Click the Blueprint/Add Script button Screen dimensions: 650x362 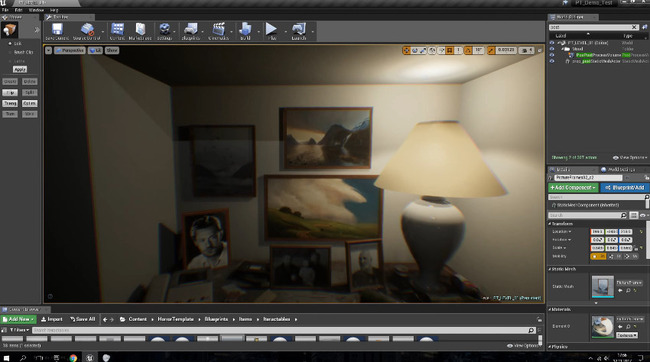[625, 188]
